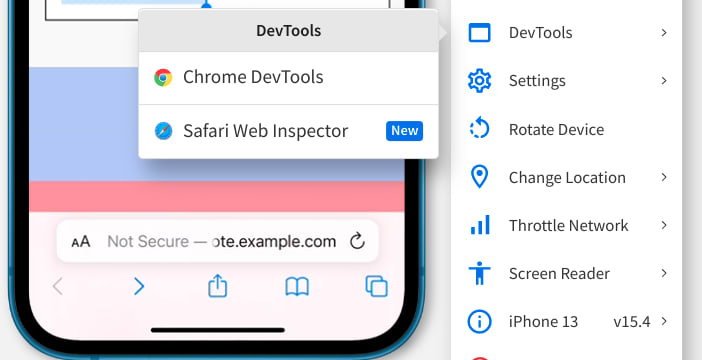Click the New badge beside Safari Web Inspector
Viewport: 702px width, 360px height.
pyautogui.click(x=404, y=131)
